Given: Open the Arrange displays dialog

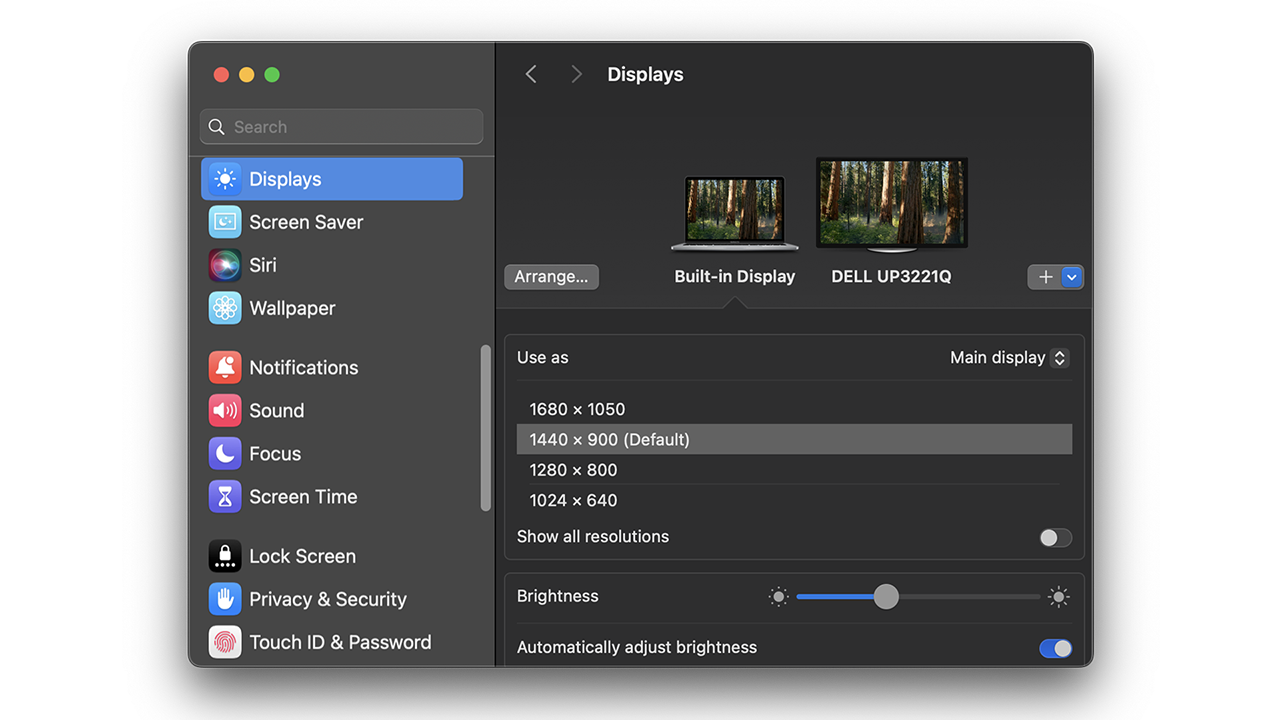Looking at the screenshot, I should click(x=551, y=277).
